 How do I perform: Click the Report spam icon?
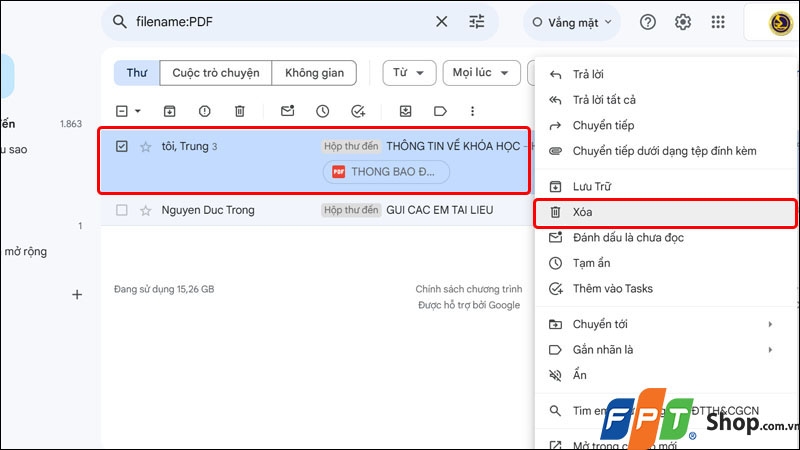205,111
